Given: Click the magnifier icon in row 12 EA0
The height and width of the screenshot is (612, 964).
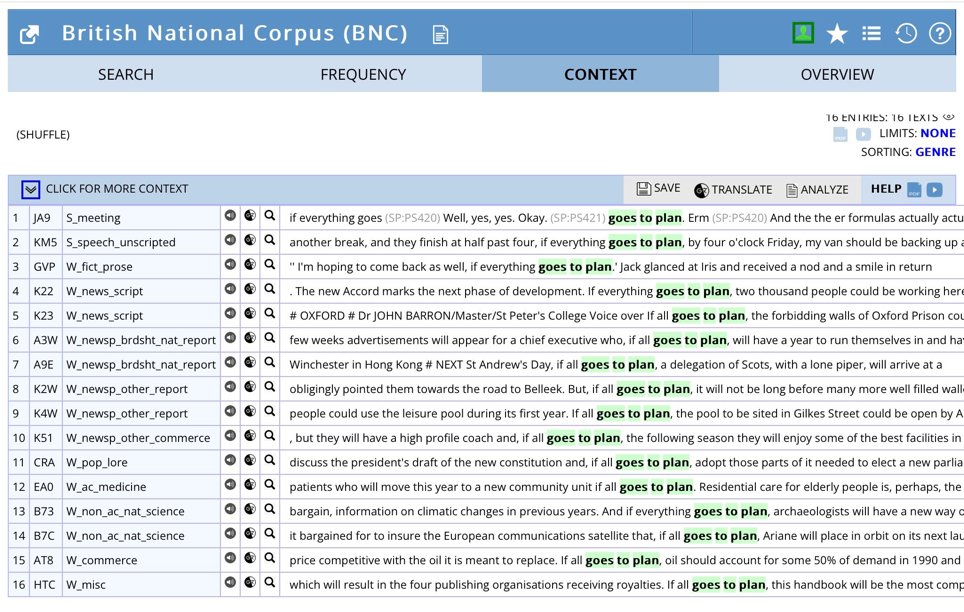Looking at the screenshot, I should point(269,485).
